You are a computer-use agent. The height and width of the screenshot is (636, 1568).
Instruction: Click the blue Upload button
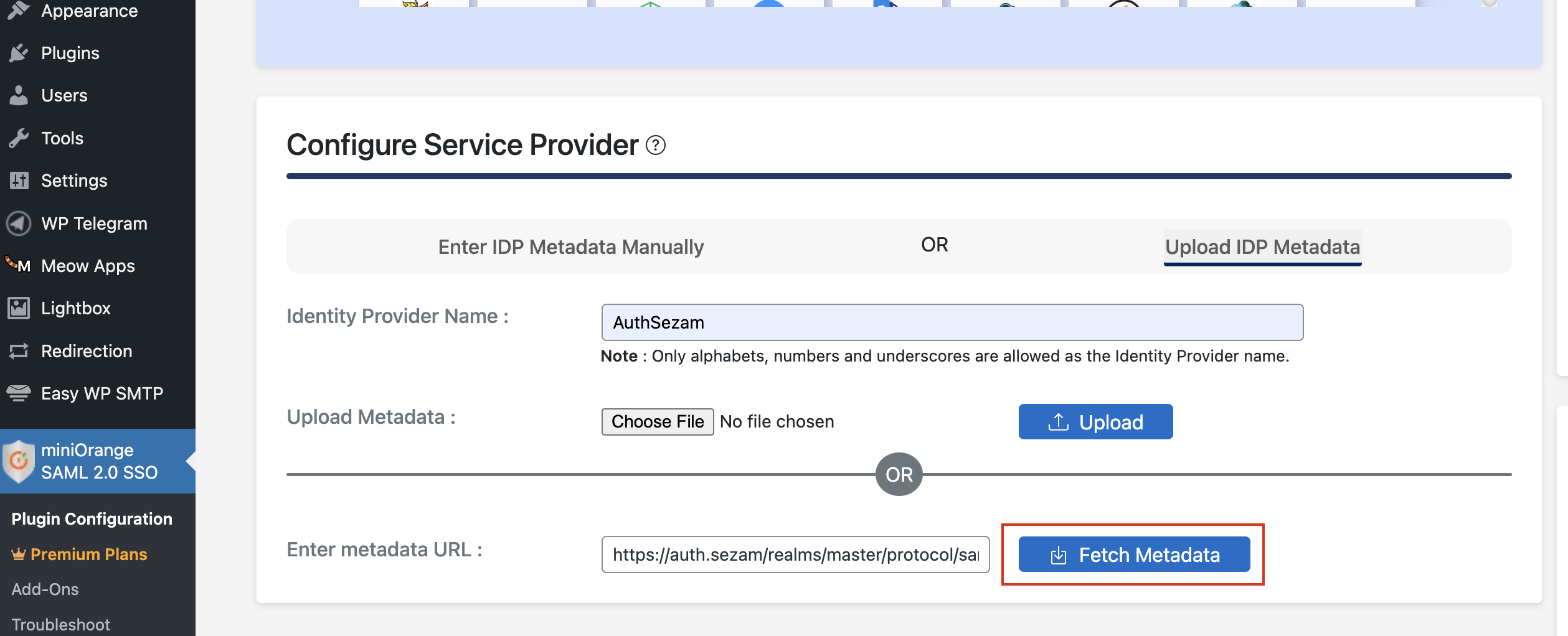pos(1095,422)
